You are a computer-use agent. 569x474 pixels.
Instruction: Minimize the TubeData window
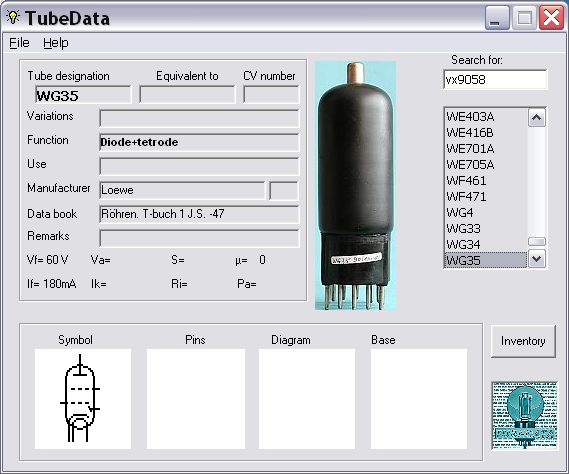(497, 18)
